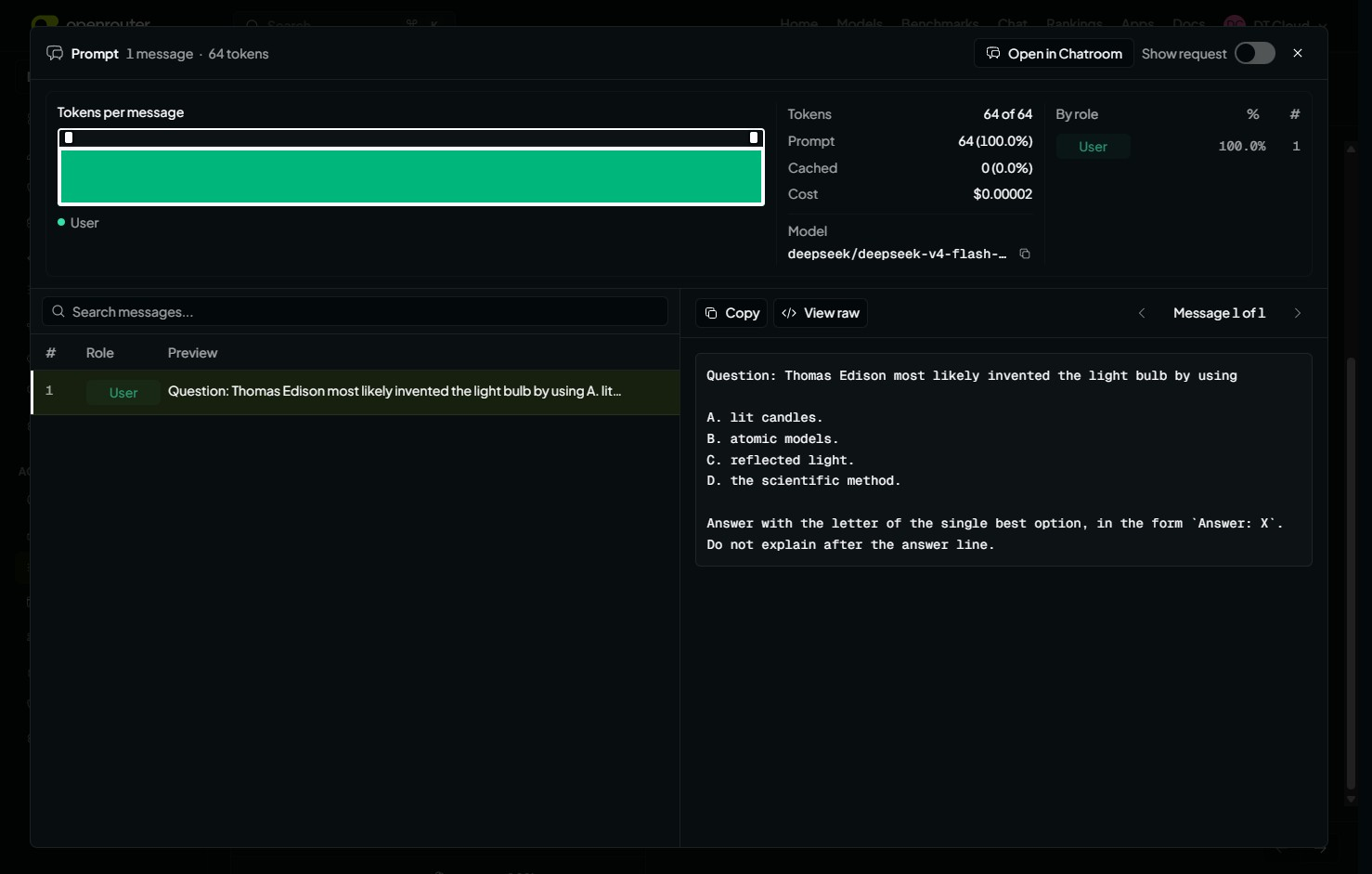This screenshot has width=1372, height=874.
Task: Click the left handle of token range slider
Action: pos(69,137)
